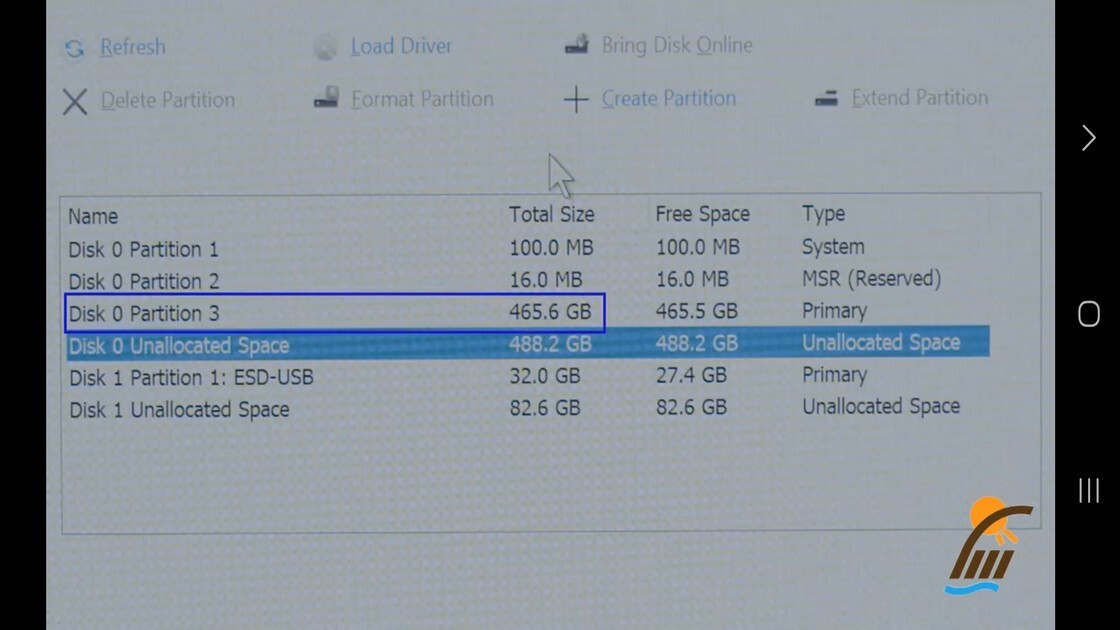The width and height of the screenshot is (1120, 630).
Task: Click the MSR (Reserved) type cell
Action: click(x=871, y=279)
